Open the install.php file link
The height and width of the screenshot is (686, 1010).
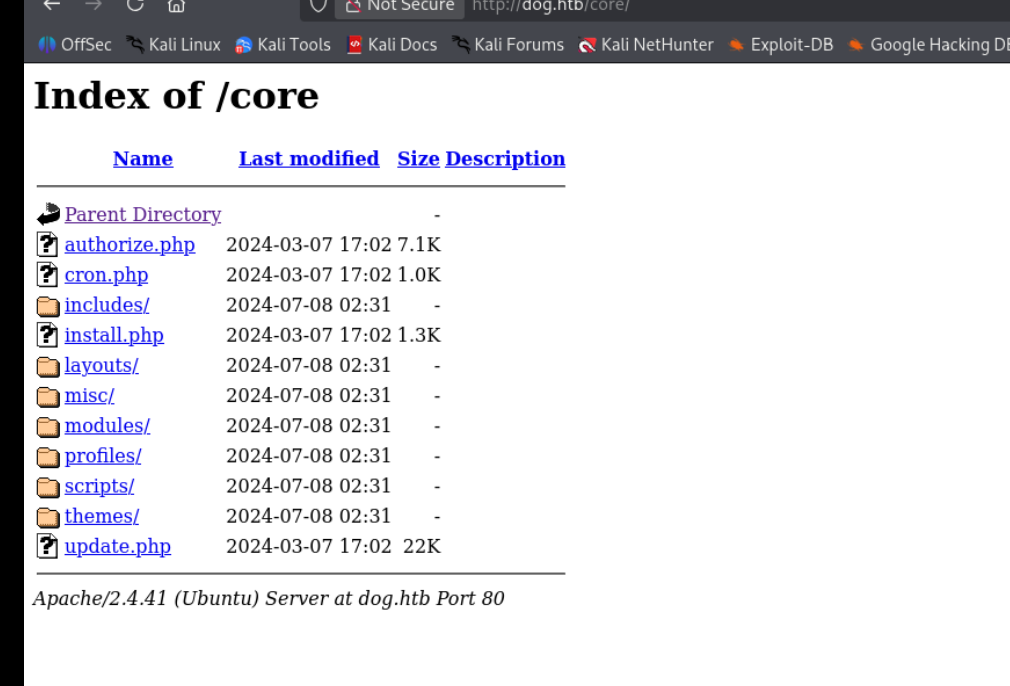click(x=114, y=335)
